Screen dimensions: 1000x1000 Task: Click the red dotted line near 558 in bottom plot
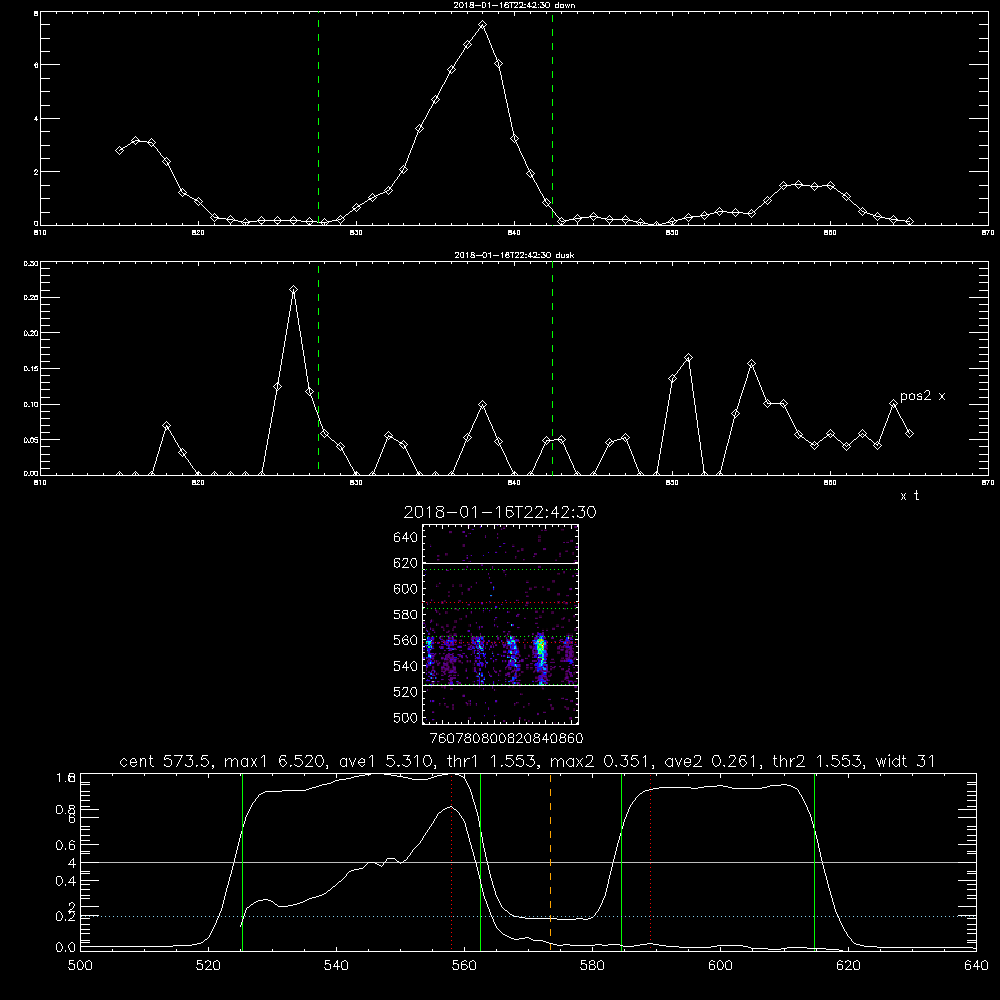tap(452, 861)
